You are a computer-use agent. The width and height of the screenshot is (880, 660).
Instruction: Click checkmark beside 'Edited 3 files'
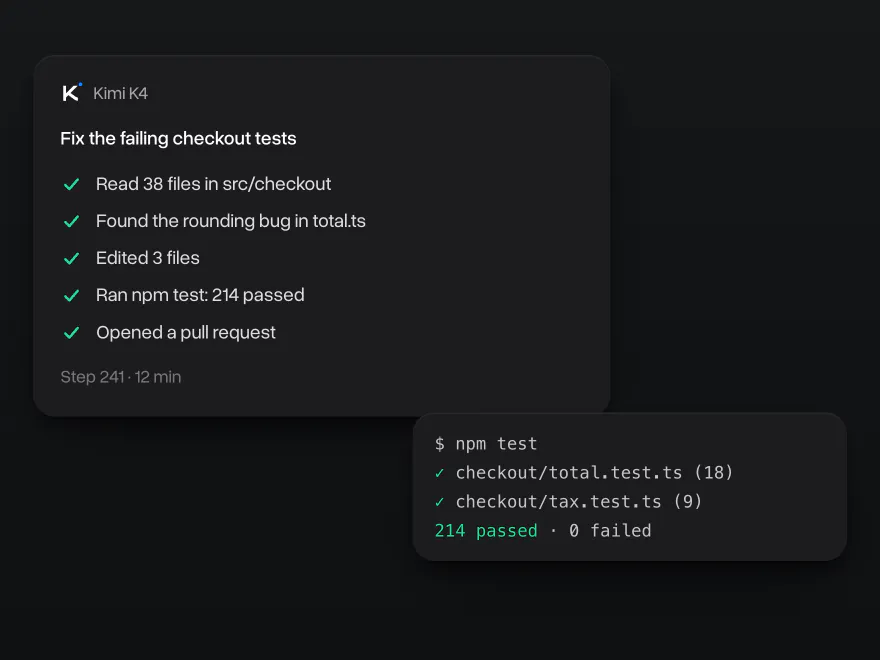[71, 258]
